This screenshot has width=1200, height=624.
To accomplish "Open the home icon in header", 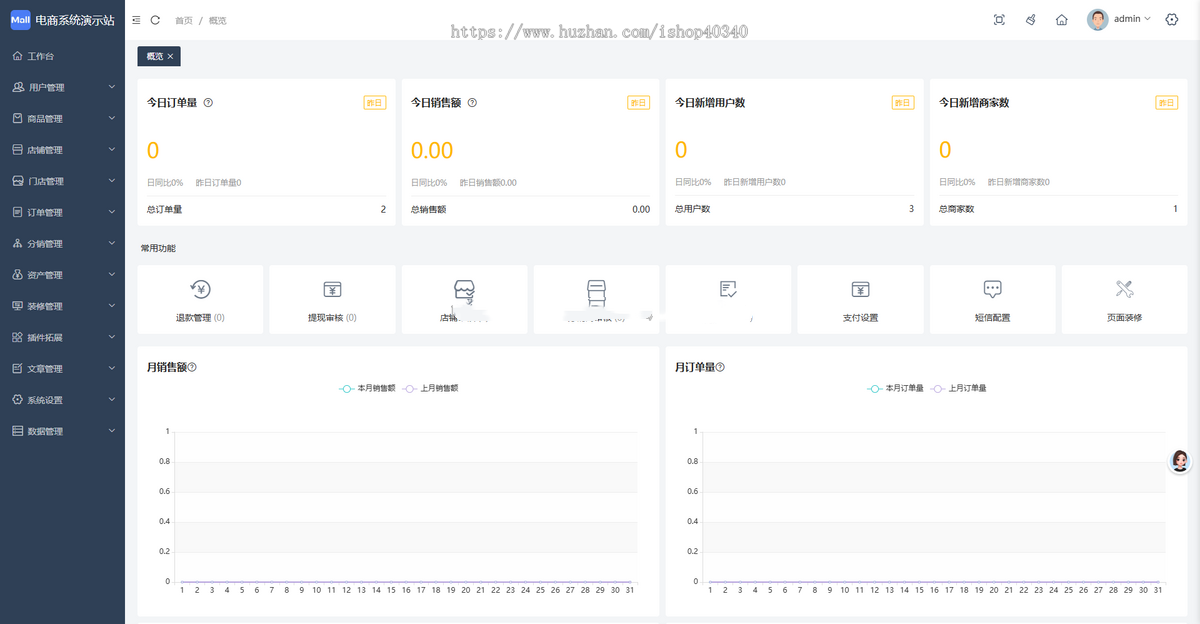I will tap(1062, 20).
